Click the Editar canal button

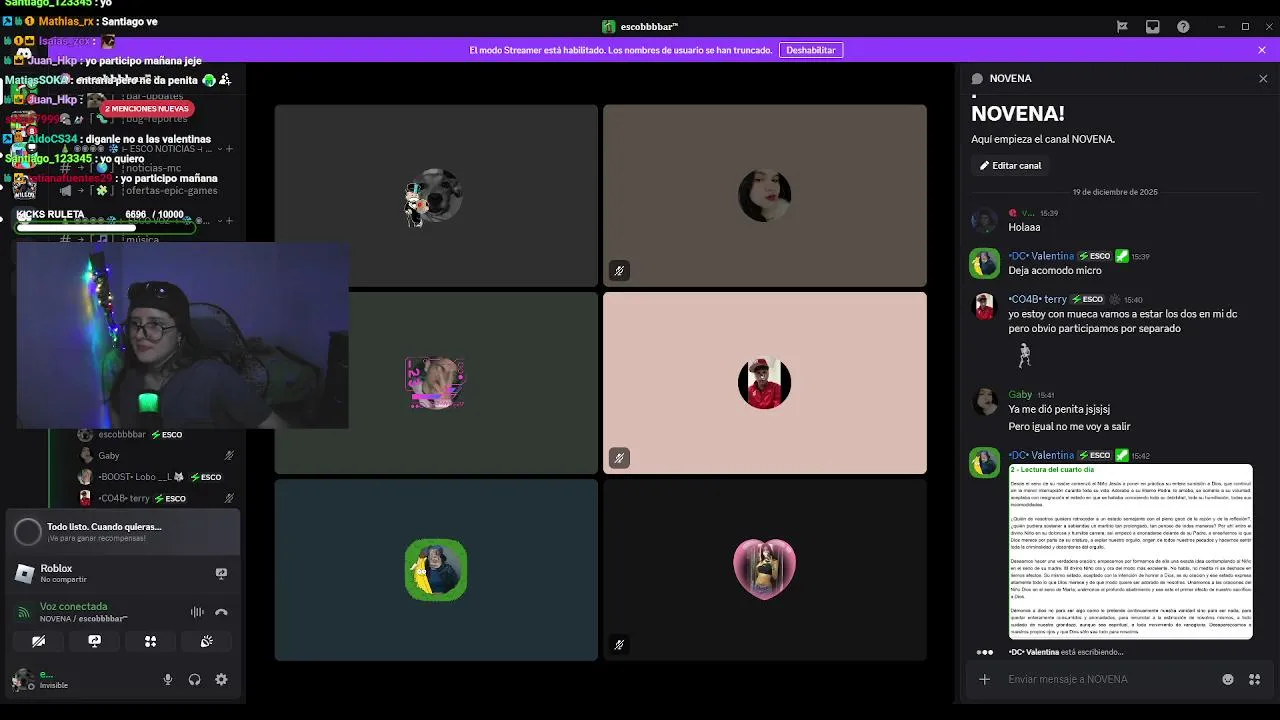pyautogui.click(x=1010, y=166)
